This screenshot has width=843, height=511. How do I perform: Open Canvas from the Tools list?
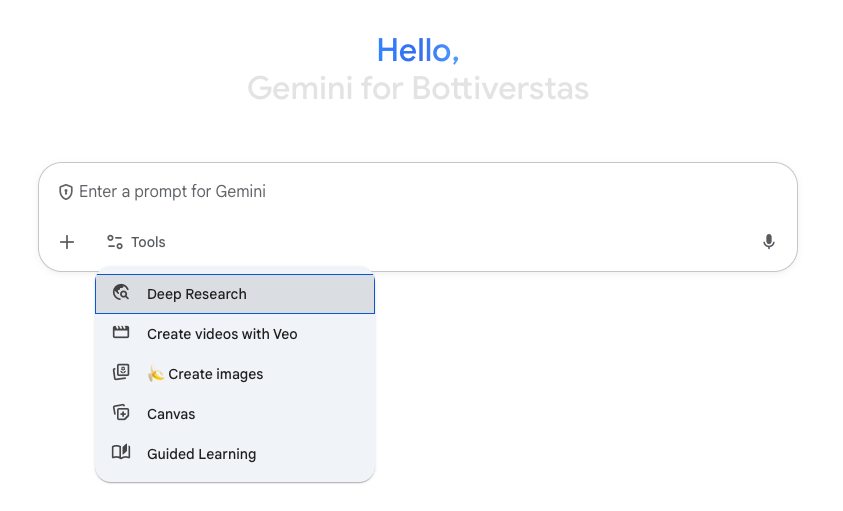click(171, 414)
